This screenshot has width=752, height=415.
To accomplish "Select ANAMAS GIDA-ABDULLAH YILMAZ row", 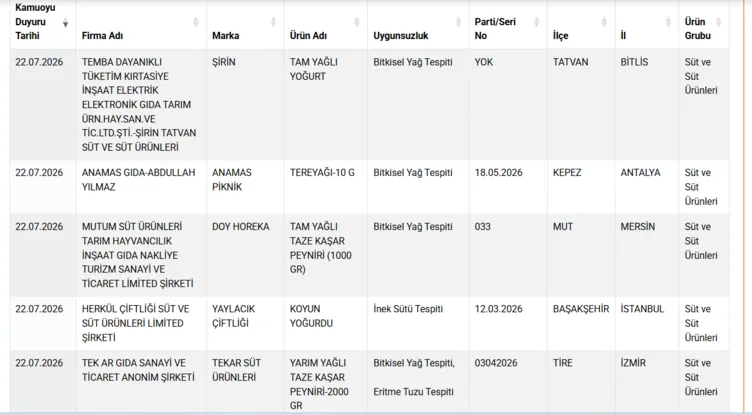I will [x=369, y=187].
